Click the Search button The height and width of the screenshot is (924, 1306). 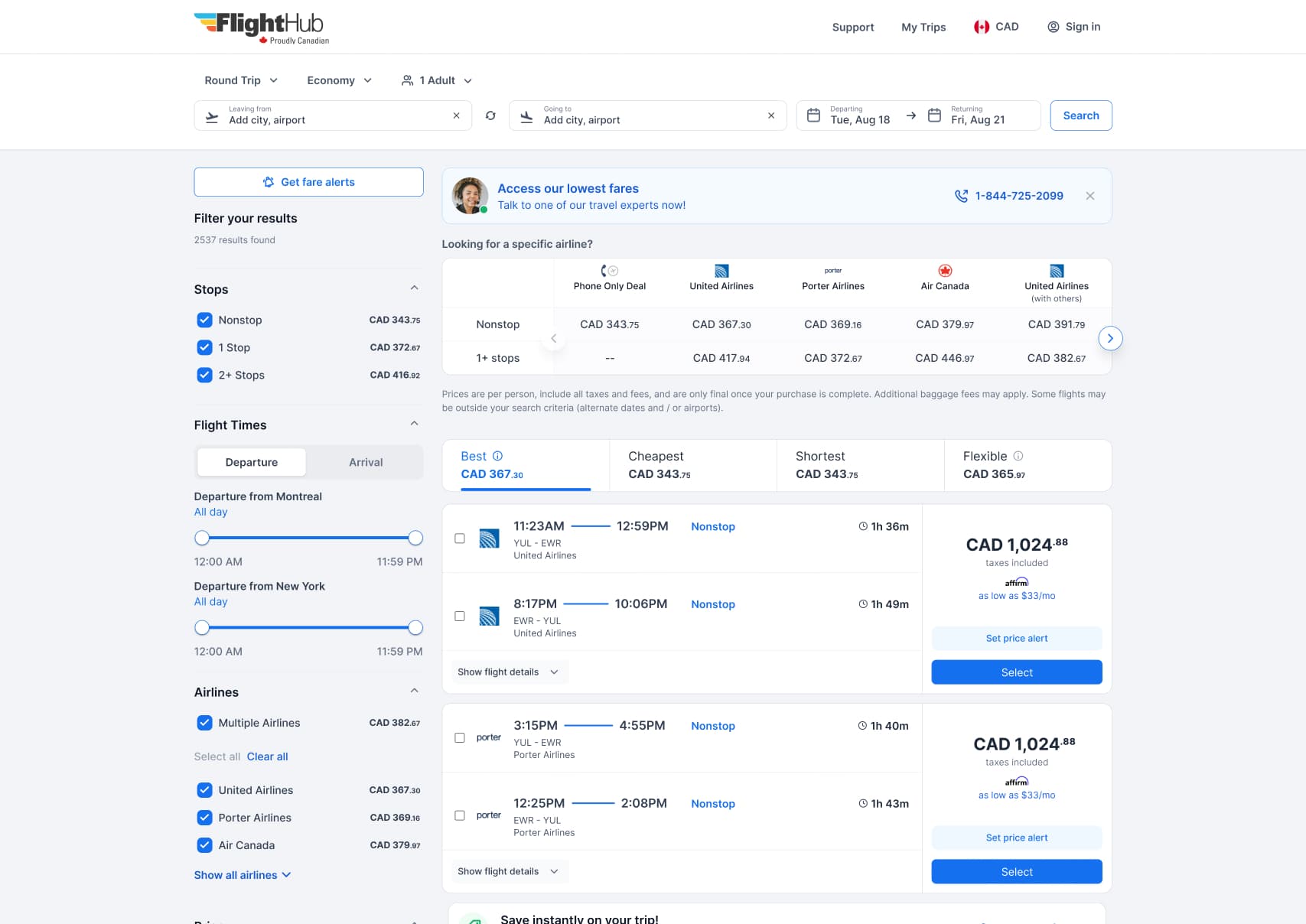(x=1081, y=115)
